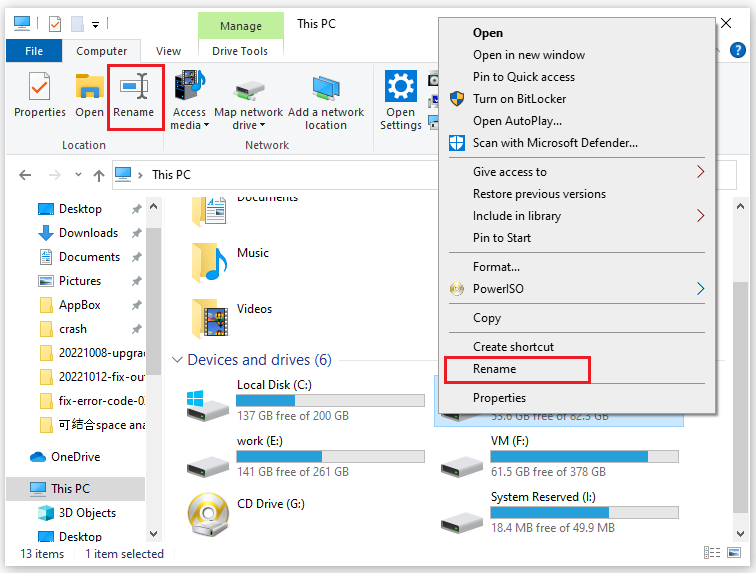This screenshot has width=756, height=573.
Task: Click the Music folder
Action: [x=230, y=263]
